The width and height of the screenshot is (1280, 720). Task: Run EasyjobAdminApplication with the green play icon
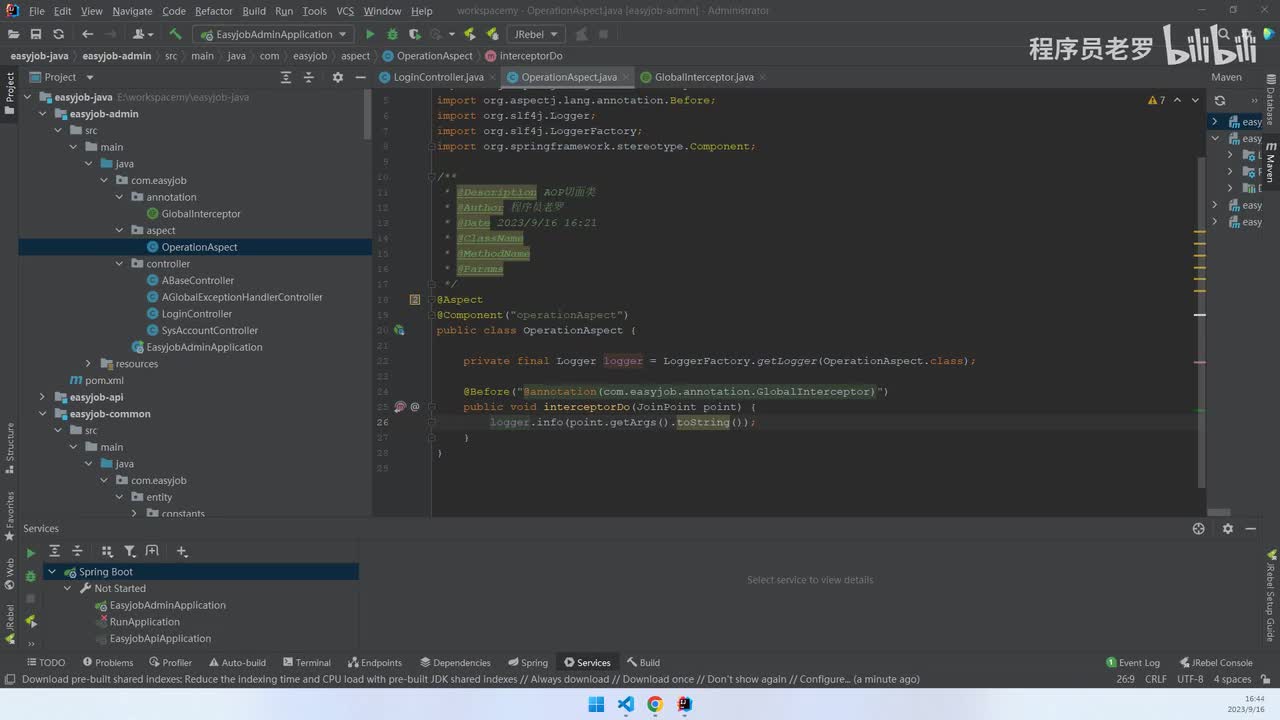coord(370,34)
